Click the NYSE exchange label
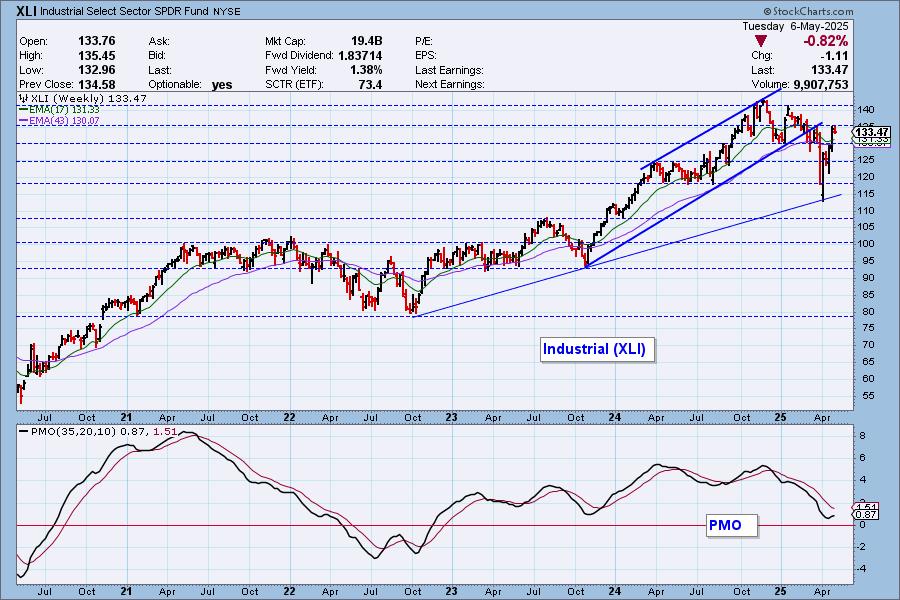 (x=226, y=12)
